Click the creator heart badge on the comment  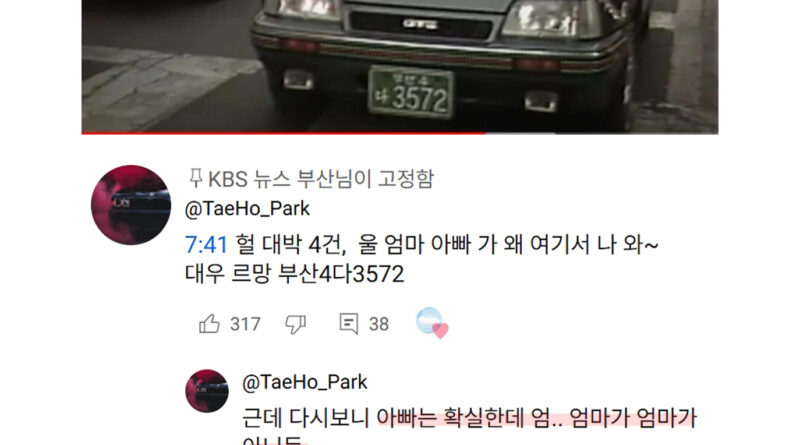click(432, 323)
